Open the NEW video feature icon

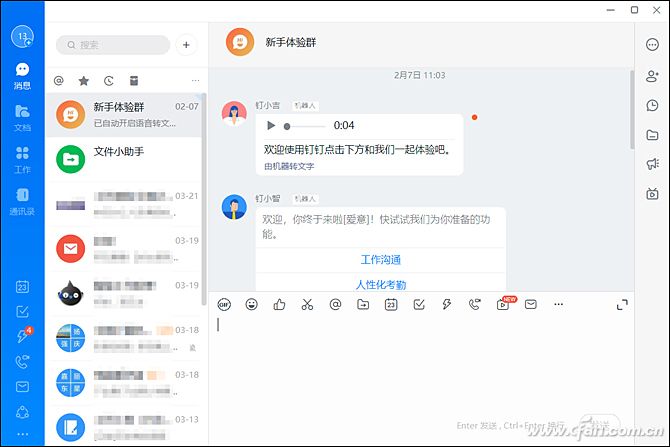(503, 304)
